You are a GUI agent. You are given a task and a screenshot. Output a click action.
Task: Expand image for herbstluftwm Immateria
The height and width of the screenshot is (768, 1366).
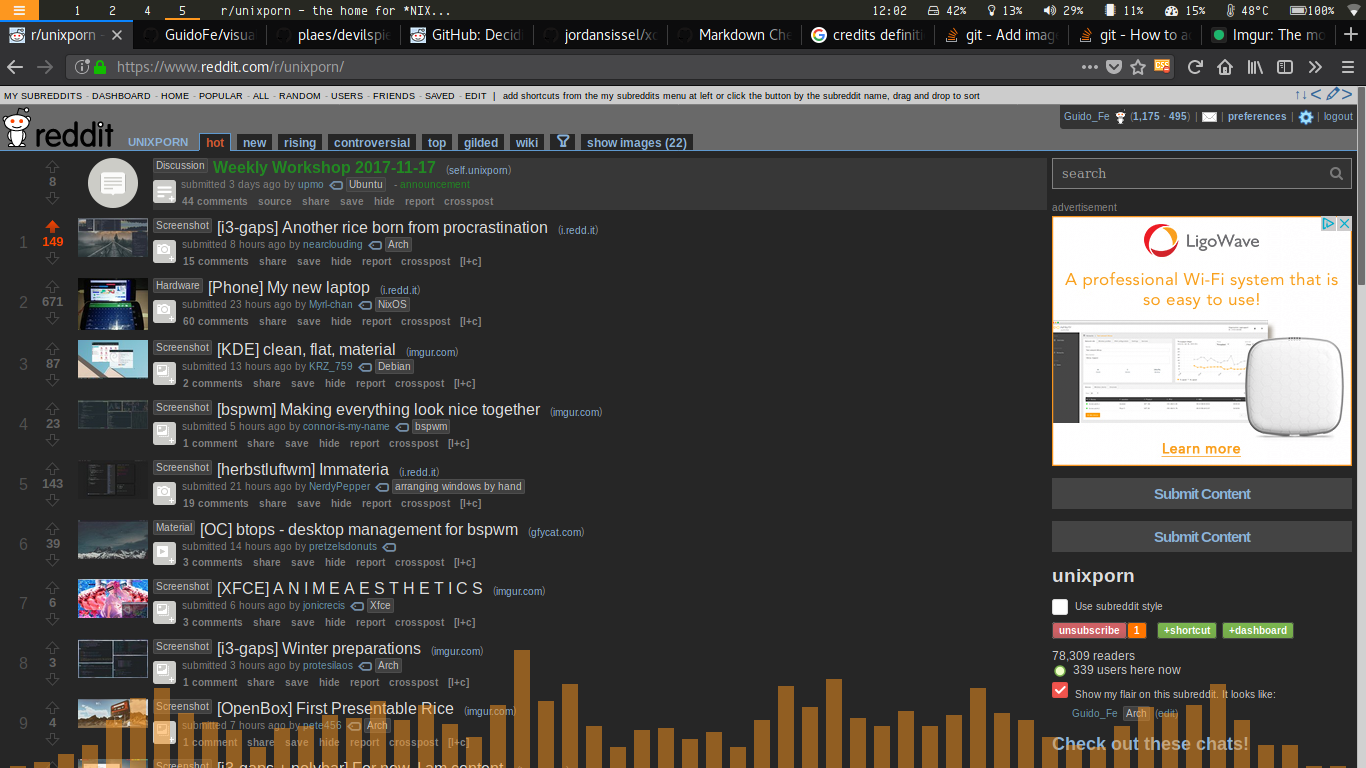click(x=164, y=492)
